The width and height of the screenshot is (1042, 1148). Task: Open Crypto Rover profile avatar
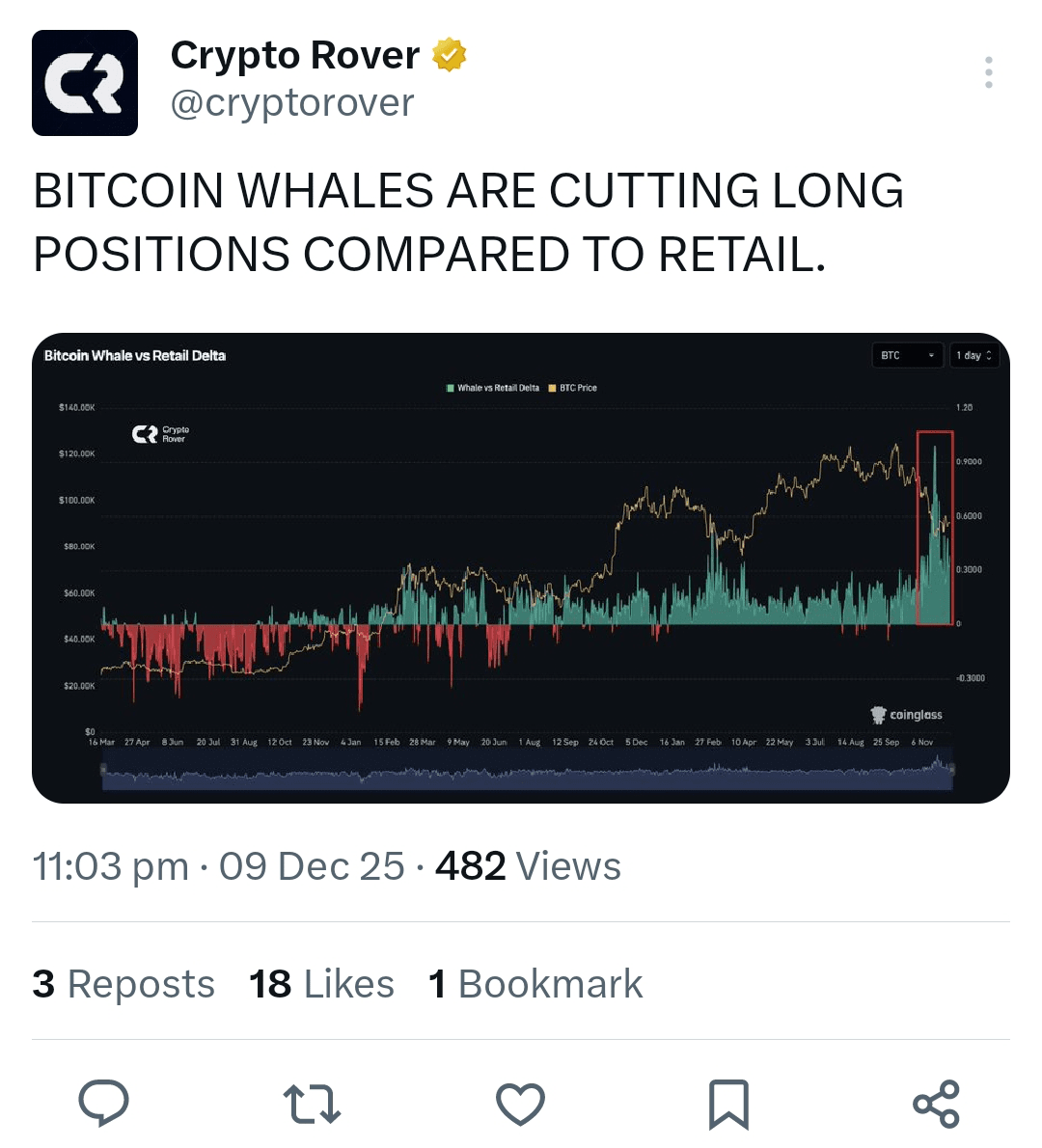point(85,83)
